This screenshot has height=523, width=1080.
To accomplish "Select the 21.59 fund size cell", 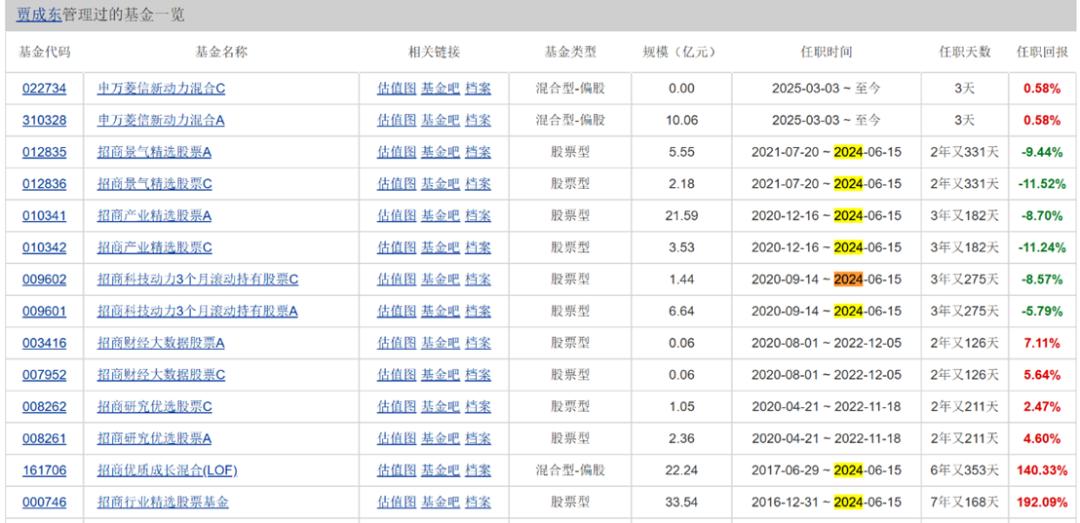I will coord(682,216).
